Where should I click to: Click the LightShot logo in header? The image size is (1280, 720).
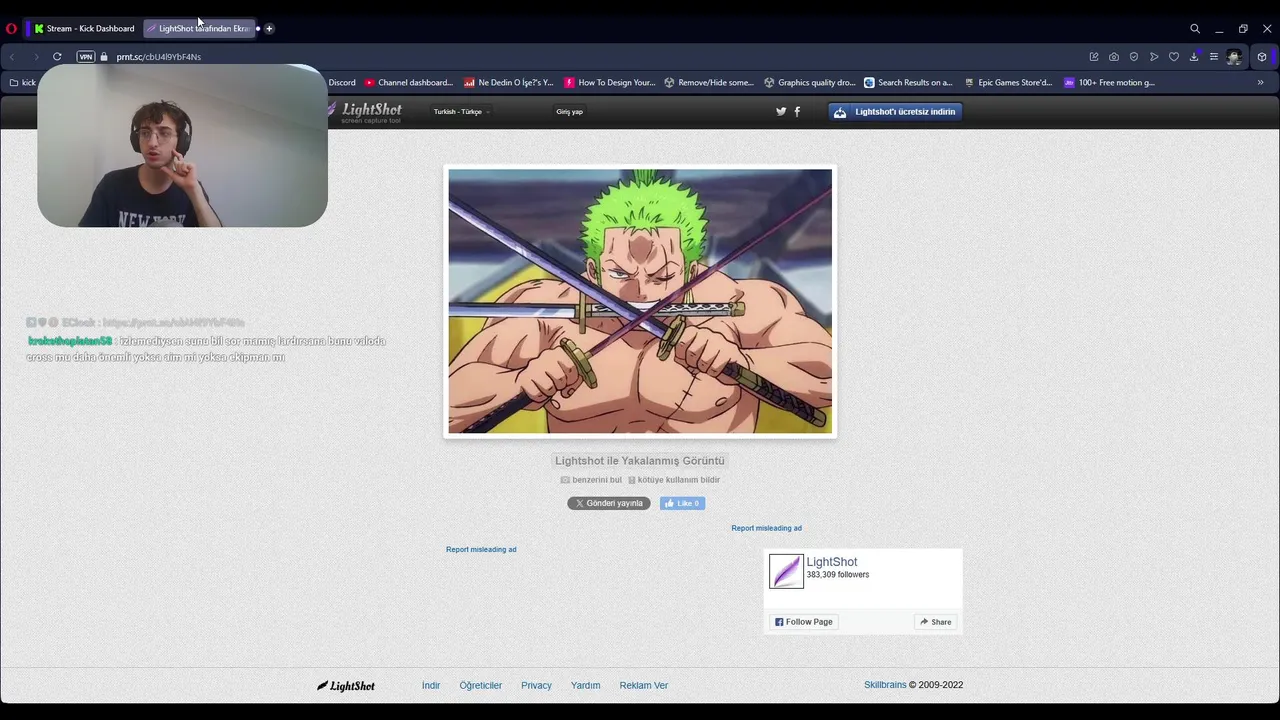click(364, 112)
